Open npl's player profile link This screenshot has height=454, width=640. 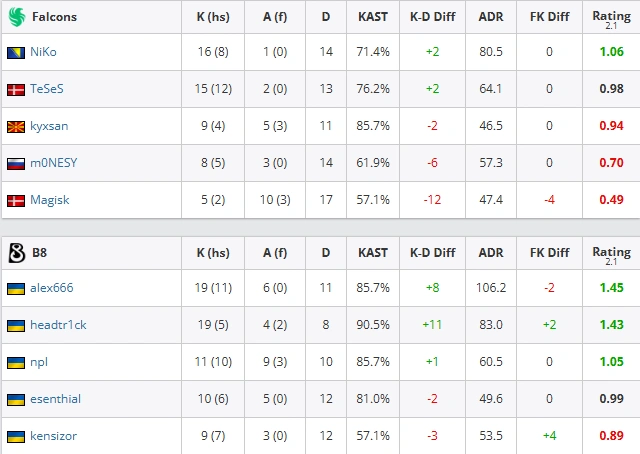[x=39, y=363]
